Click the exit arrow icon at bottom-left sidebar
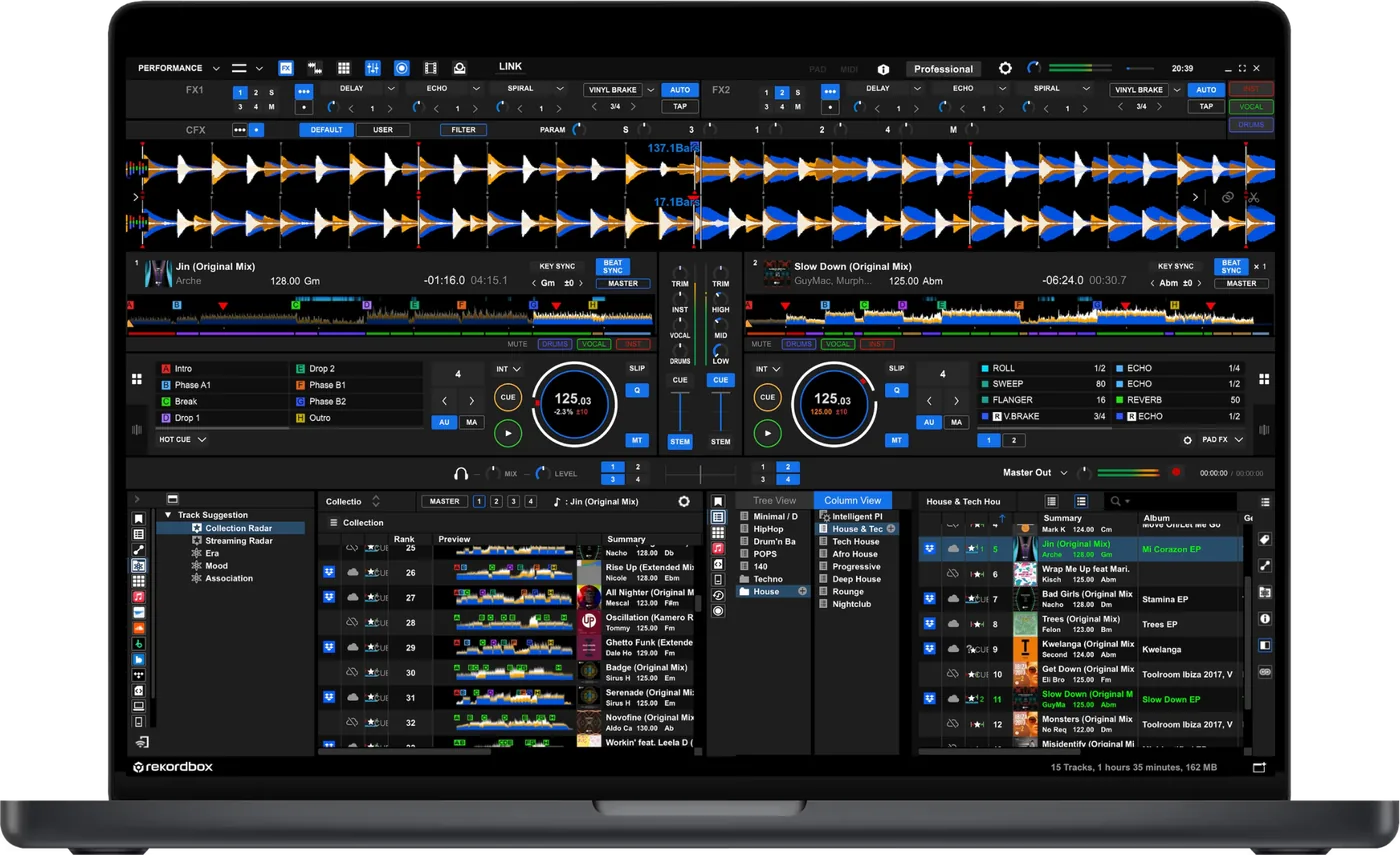Screen dimensions: 1400x855 tap(141, 742)
